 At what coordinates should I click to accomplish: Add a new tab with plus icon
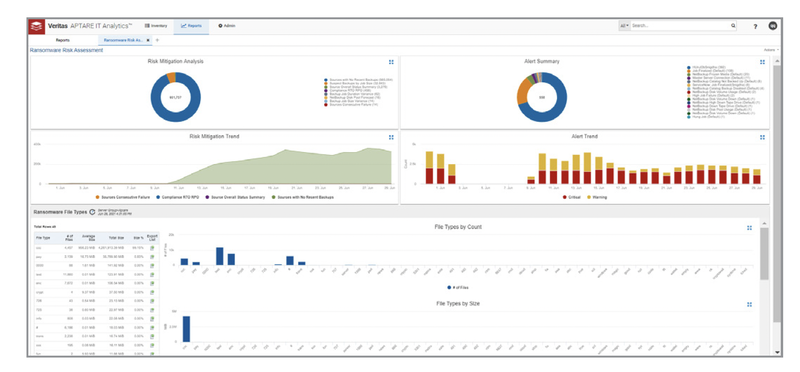tap(157, 40)
